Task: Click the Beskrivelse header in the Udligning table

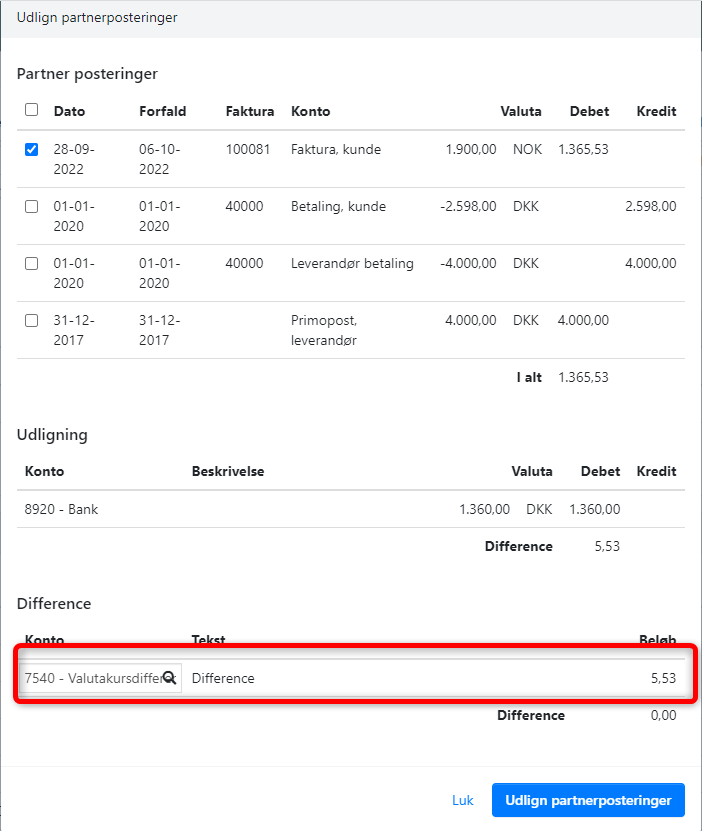Action: coord(227,471)
